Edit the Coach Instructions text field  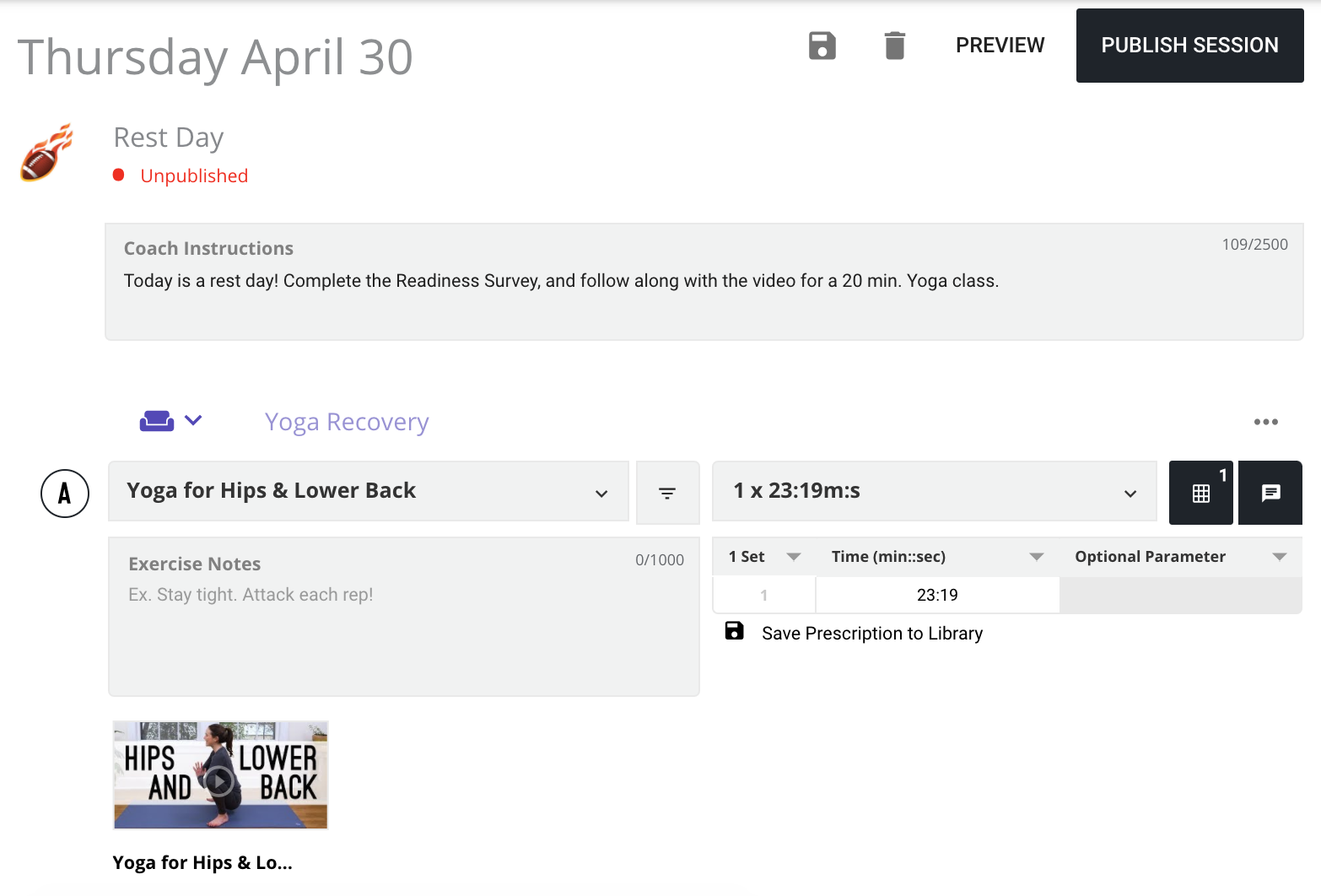[x=704, y=282]
